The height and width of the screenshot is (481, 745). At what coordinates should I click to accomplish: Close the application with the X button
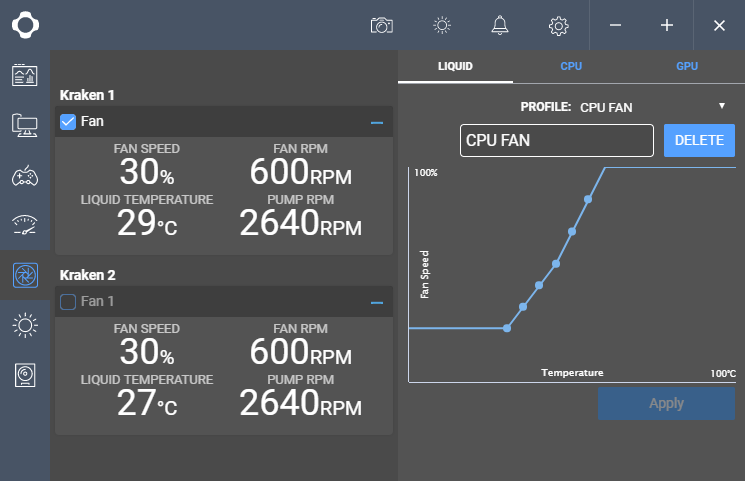tap(719, 25)
